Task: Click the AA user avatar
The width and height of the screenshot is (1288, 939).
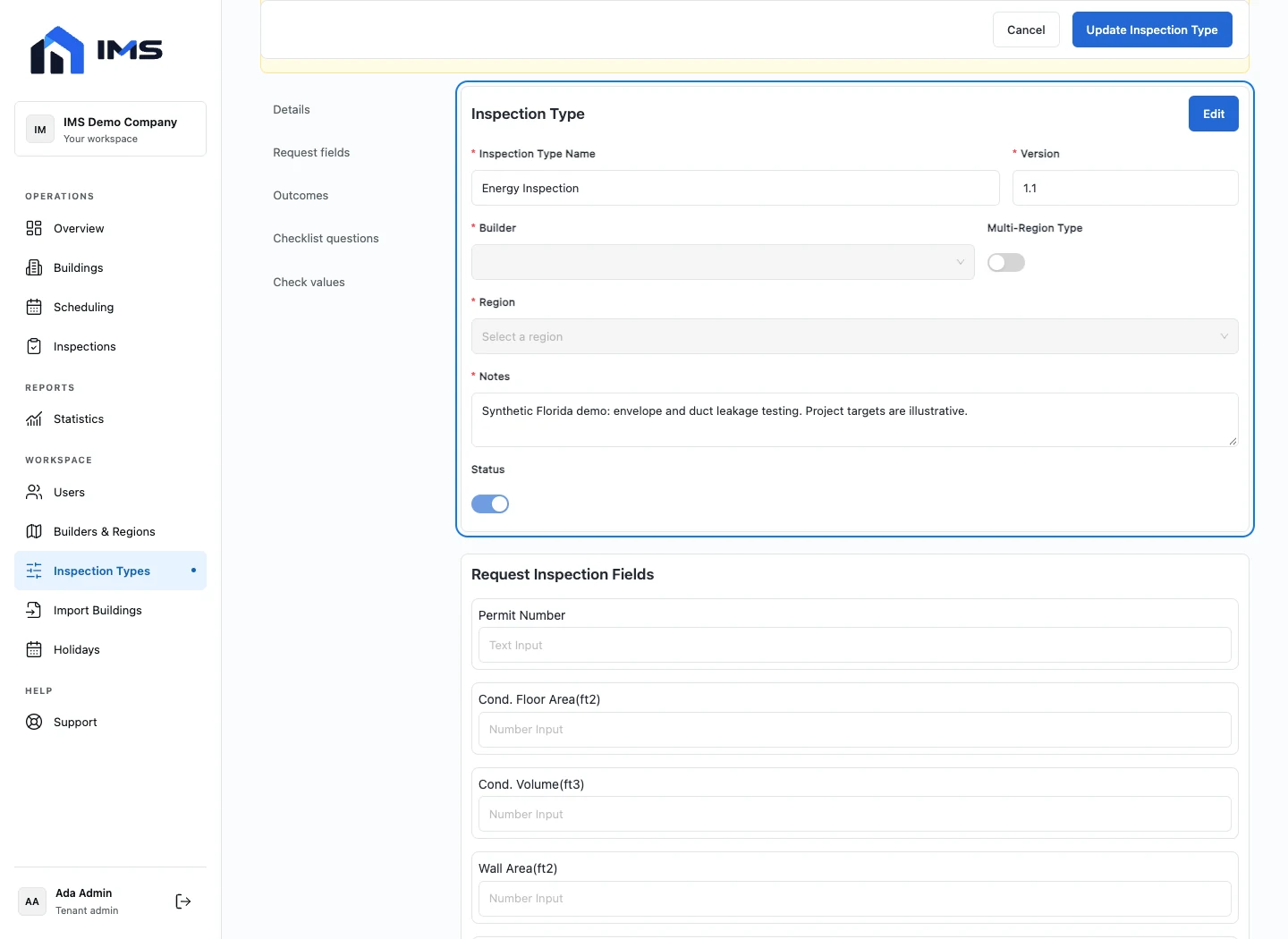Action: 32,901
